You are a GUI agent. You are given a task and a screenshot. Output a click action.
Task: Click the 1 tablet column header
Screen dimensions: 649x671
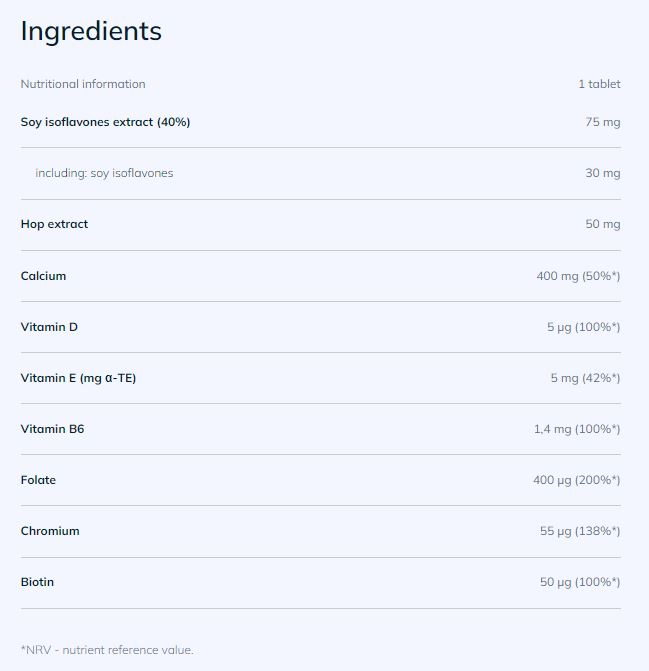tap(599, 84)
